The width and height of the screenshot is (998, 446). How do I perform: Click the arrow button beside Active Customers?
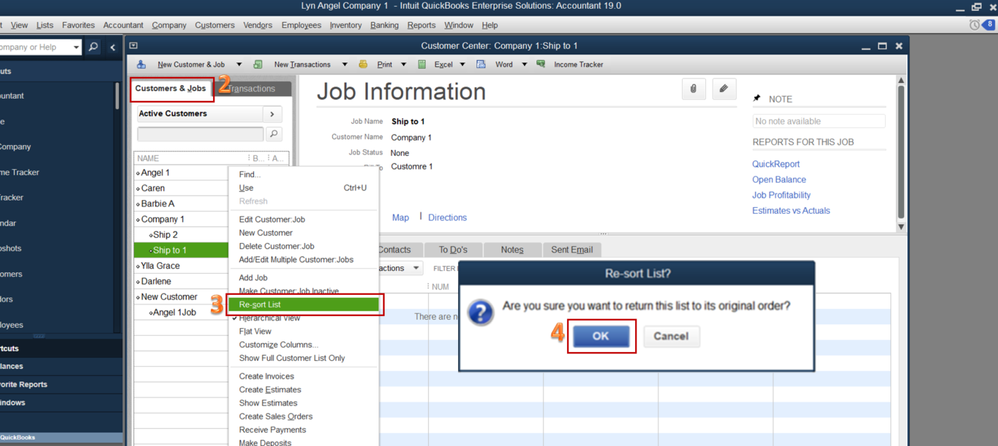272,114
